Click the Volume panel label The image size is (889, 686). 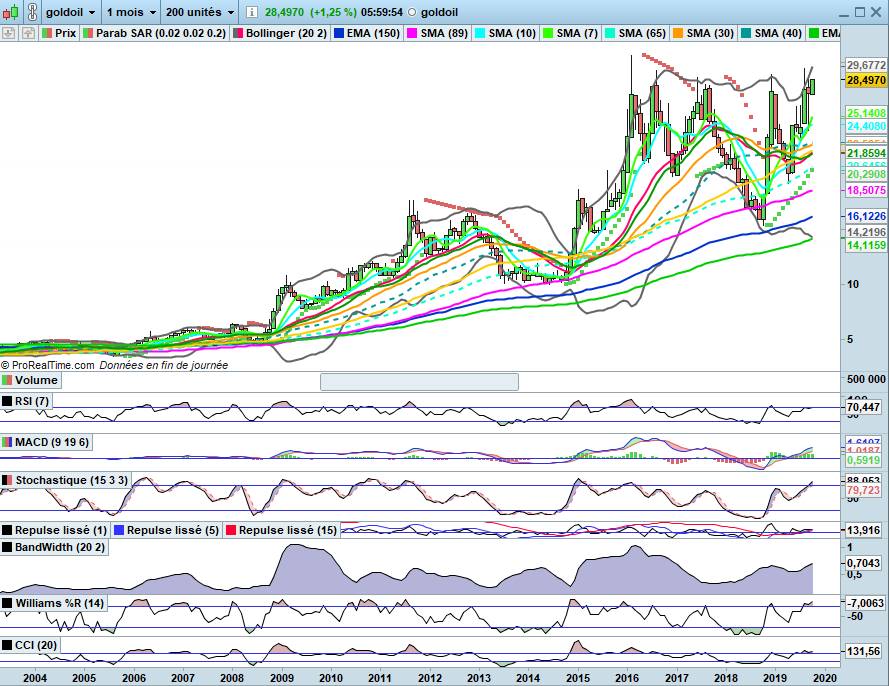(30, 380)
